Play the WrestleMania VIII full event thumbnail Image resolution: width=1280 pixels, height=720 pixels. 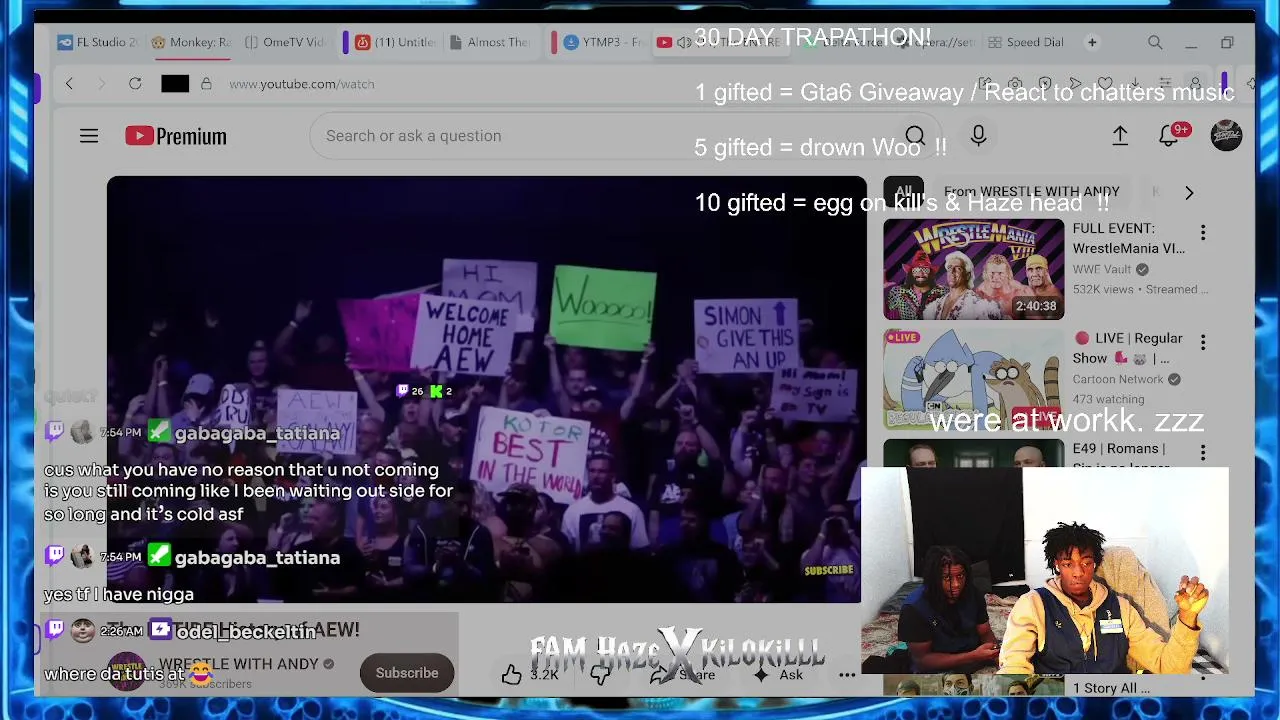pyautogui.click(x=974, y=270)
